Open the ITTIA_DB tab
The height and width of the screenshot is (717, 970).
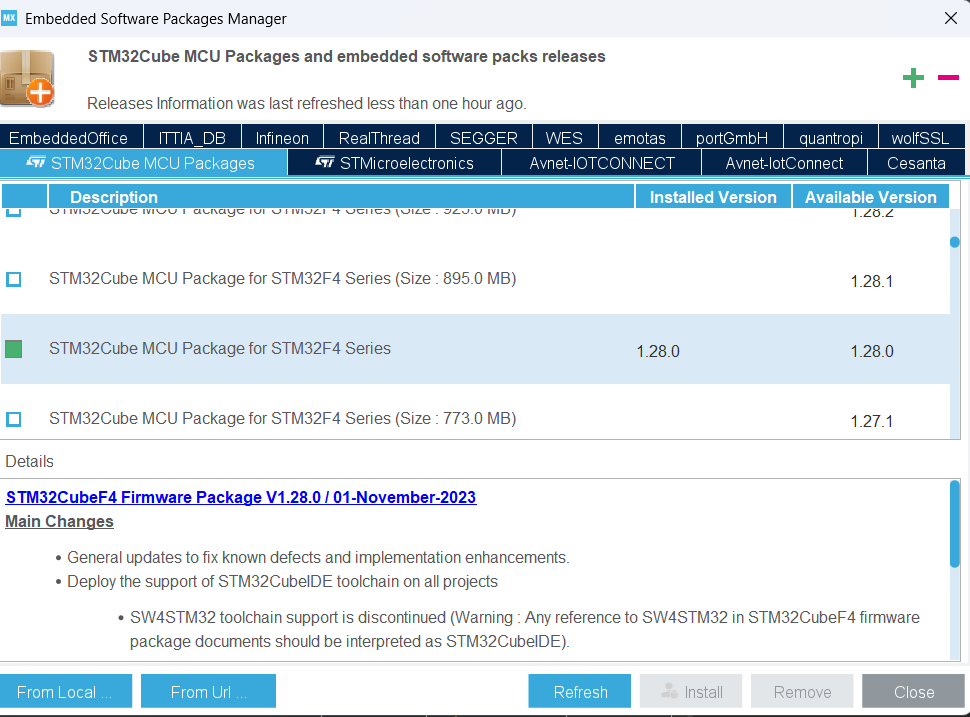(x=192, y=137)
